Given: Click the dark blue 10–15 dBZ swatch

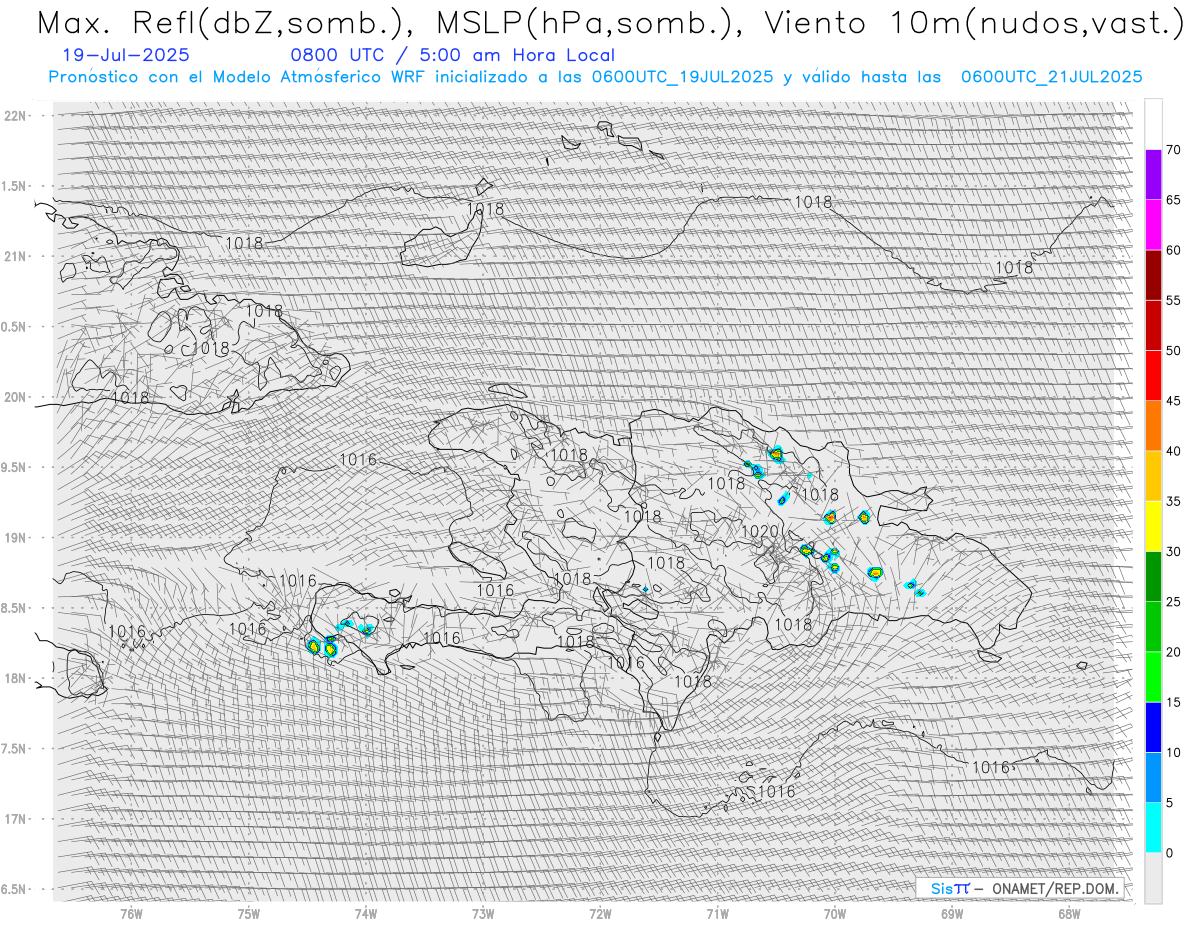Looking at the screenshot, I should (1153, 727).
